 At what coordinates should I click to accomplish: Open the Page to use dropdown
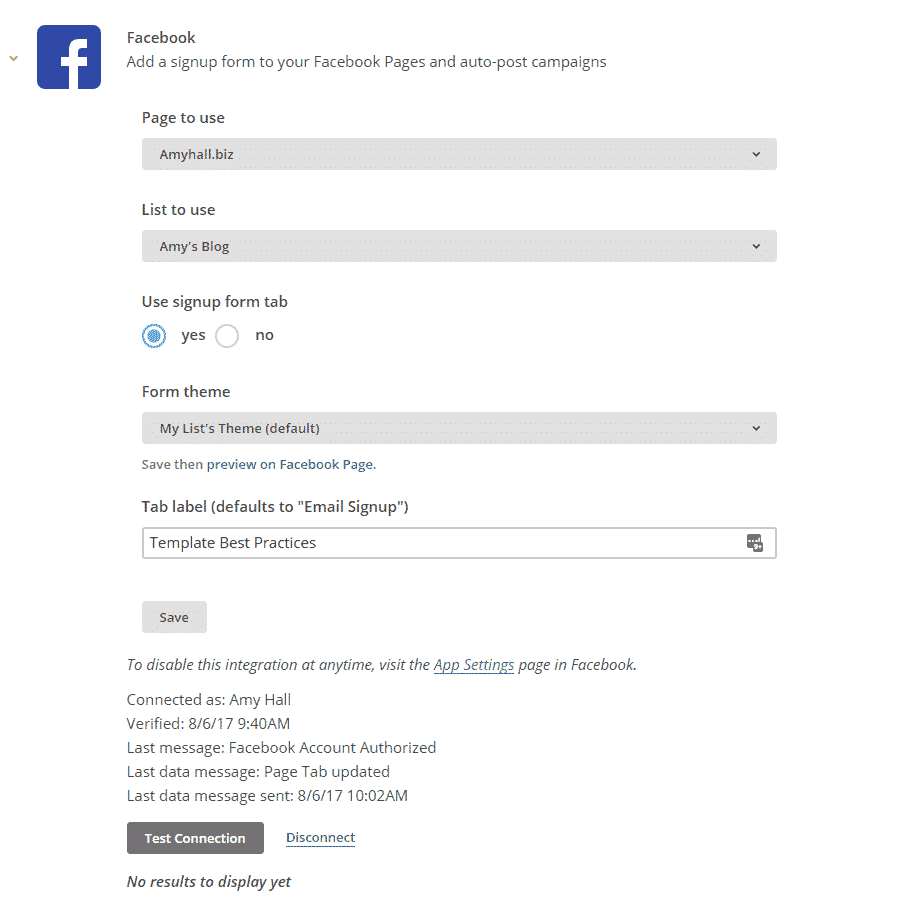(459, 154)
